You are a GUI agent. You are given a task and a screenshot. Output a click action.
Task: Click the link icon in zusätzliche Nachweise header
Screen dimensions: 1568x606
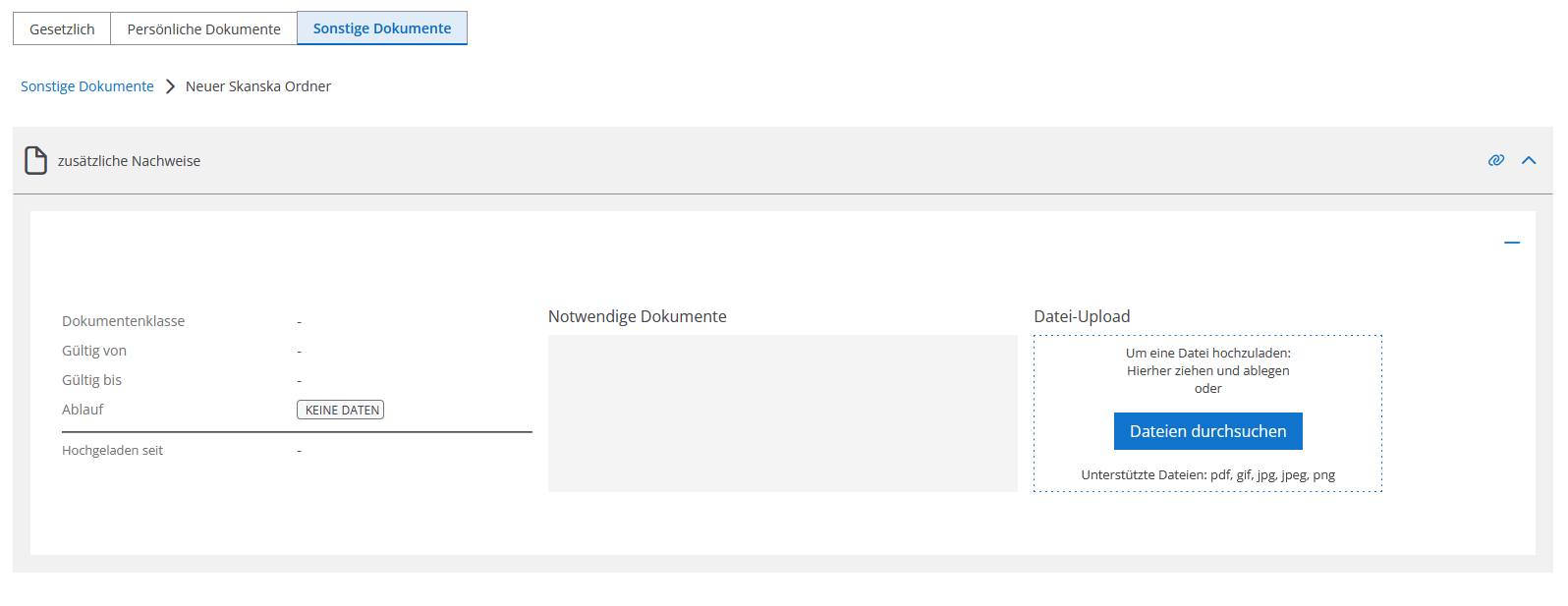[x=1496, y=160]
